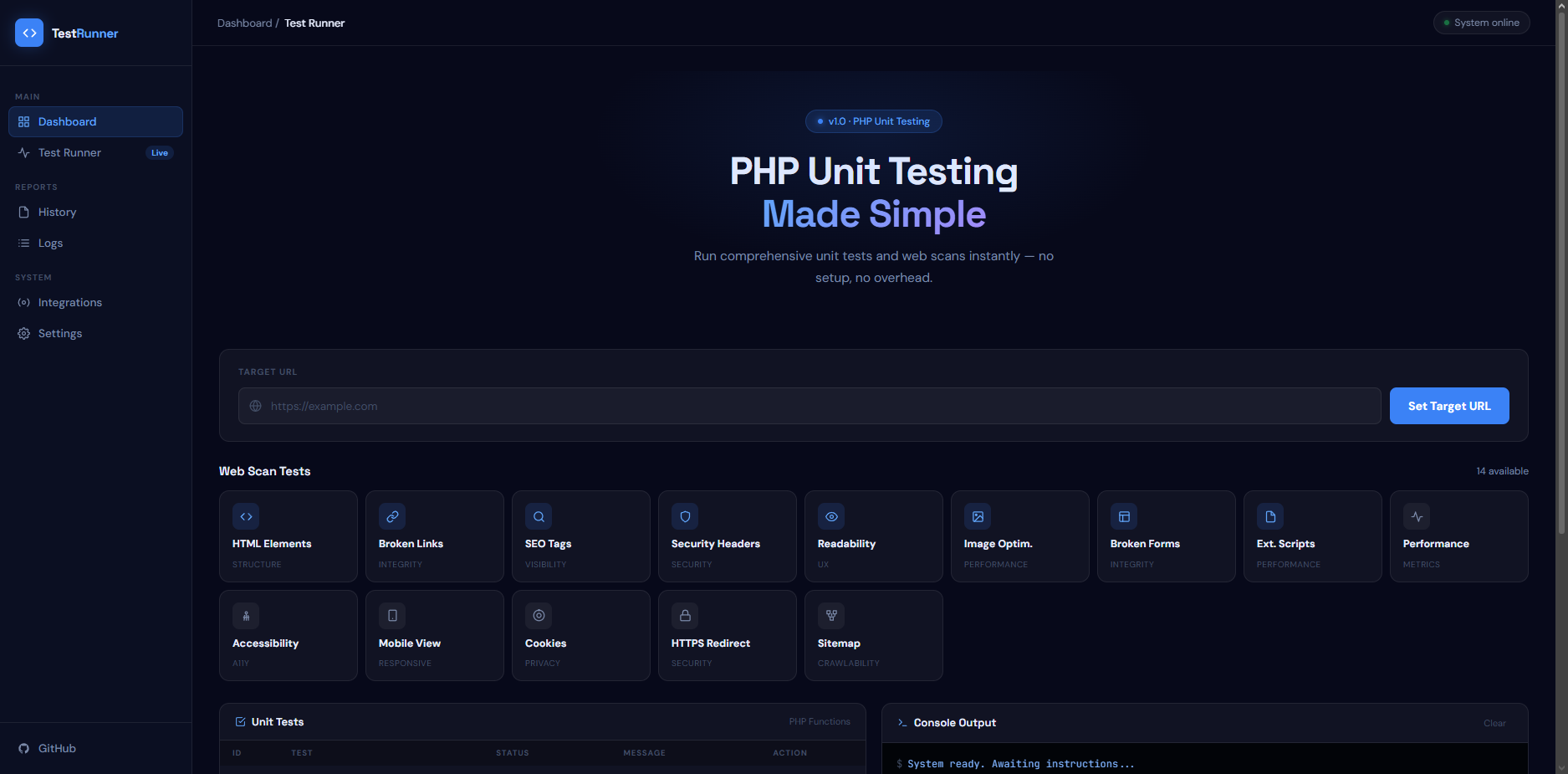Image resolution: width=1568 pixels, height=774 pixels.
Task: Click the Sitemap nodes icon
Action: [831, 616]
